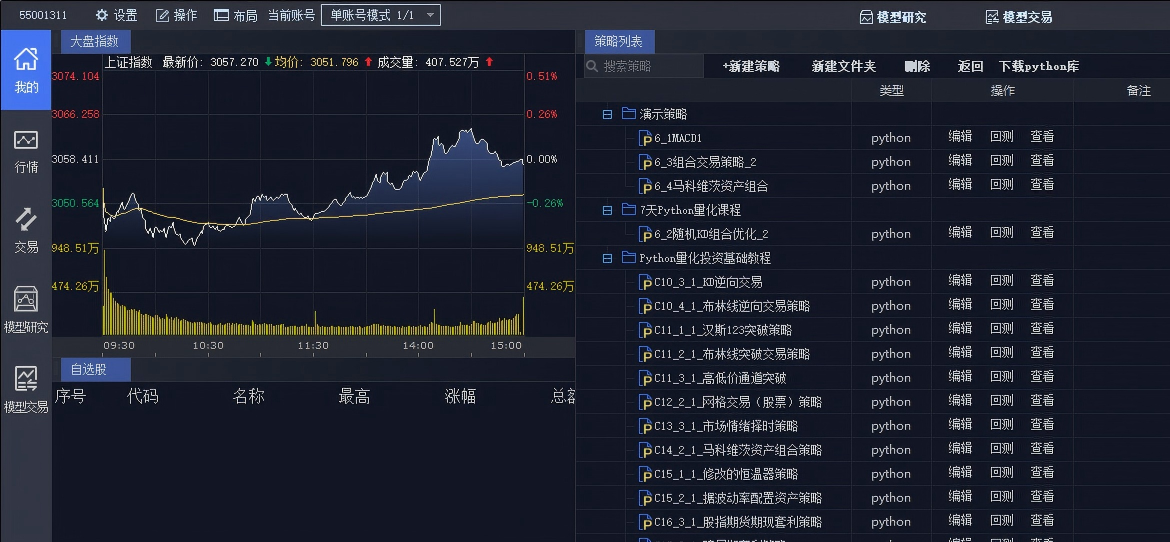Viewport: 1170px width, 542px height.
Task: Click the +新建策略 button
Action: click(x=750, y=66)
